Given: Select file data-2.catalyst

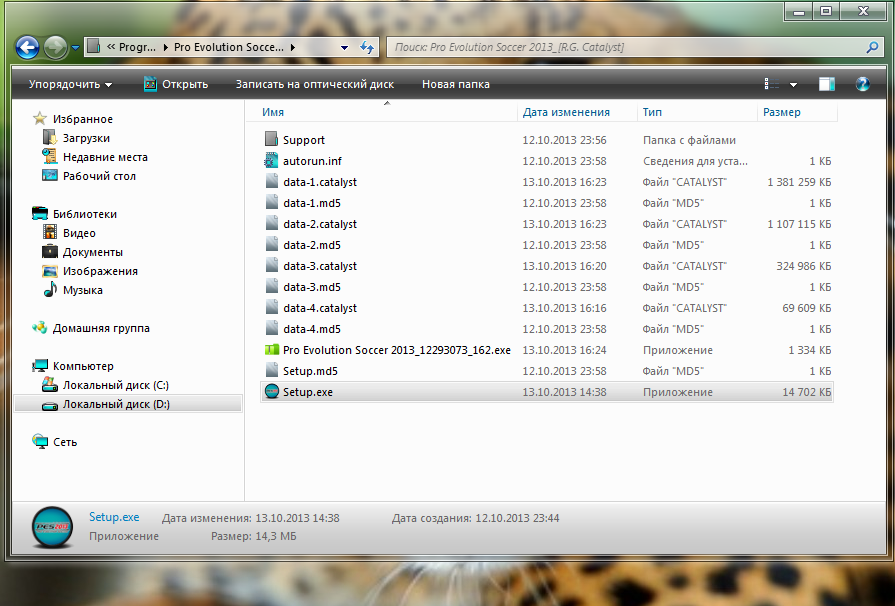Looking at the screenshot, I should pos(320,224).
